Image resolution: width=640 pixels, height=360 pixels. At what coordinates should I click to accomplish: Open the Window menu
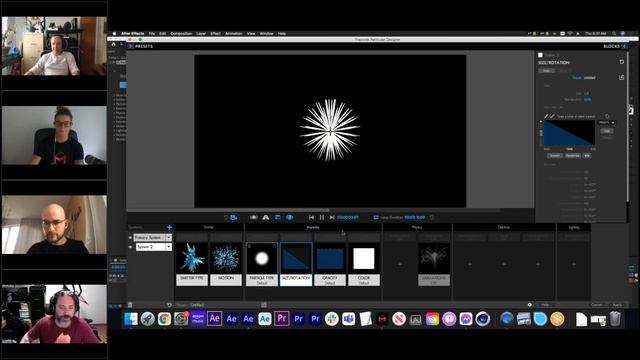(267, 33)
